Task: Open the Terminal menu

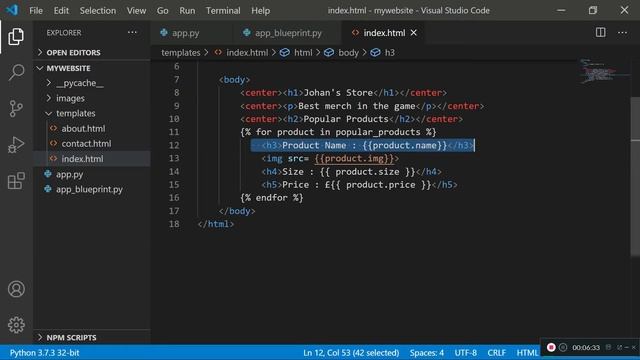Action: (x=223, y=11)
